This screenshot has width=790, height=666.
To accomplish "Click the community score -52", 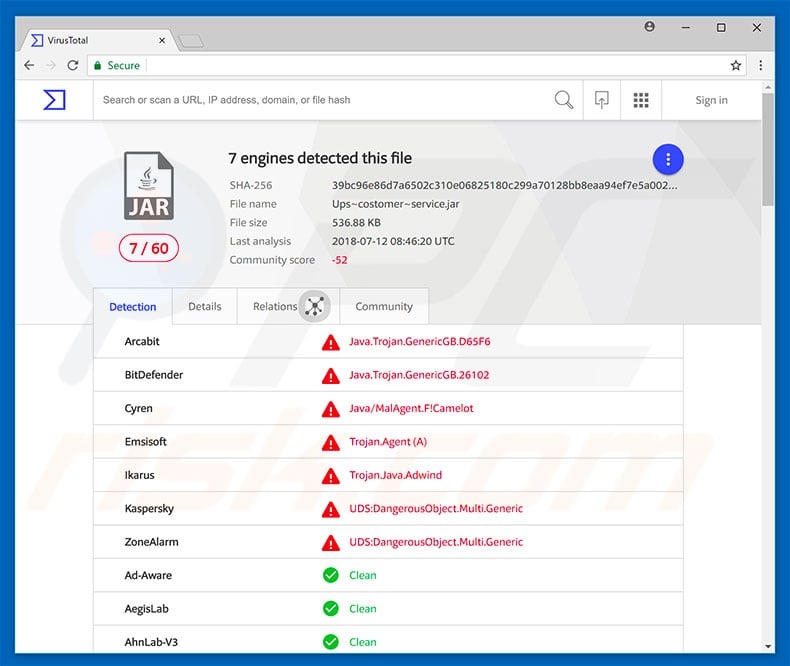I will pos(340,260).
